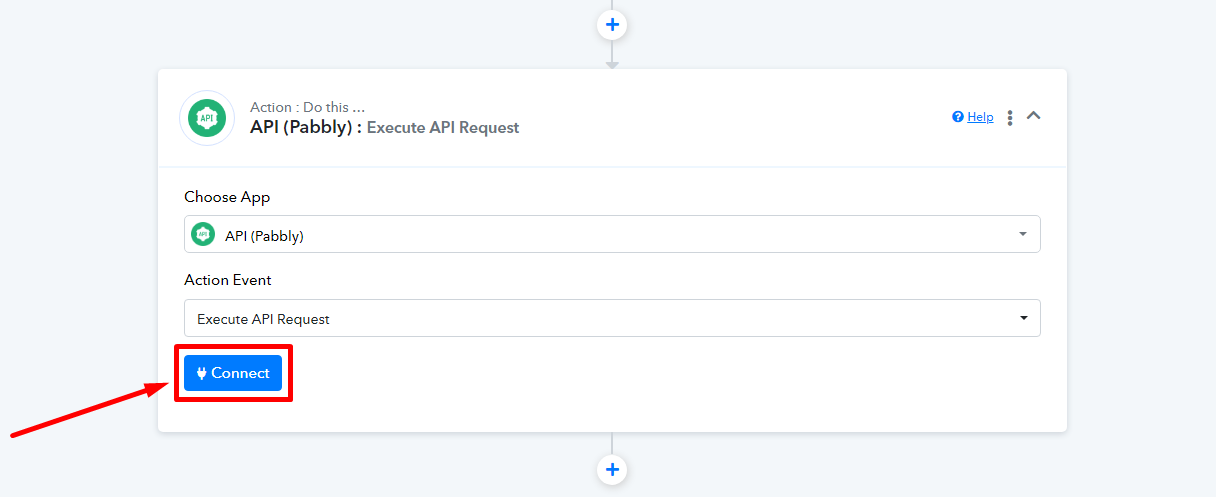1216x497 pixels.
Task: Open the Help link
Action: click(980, 117)
